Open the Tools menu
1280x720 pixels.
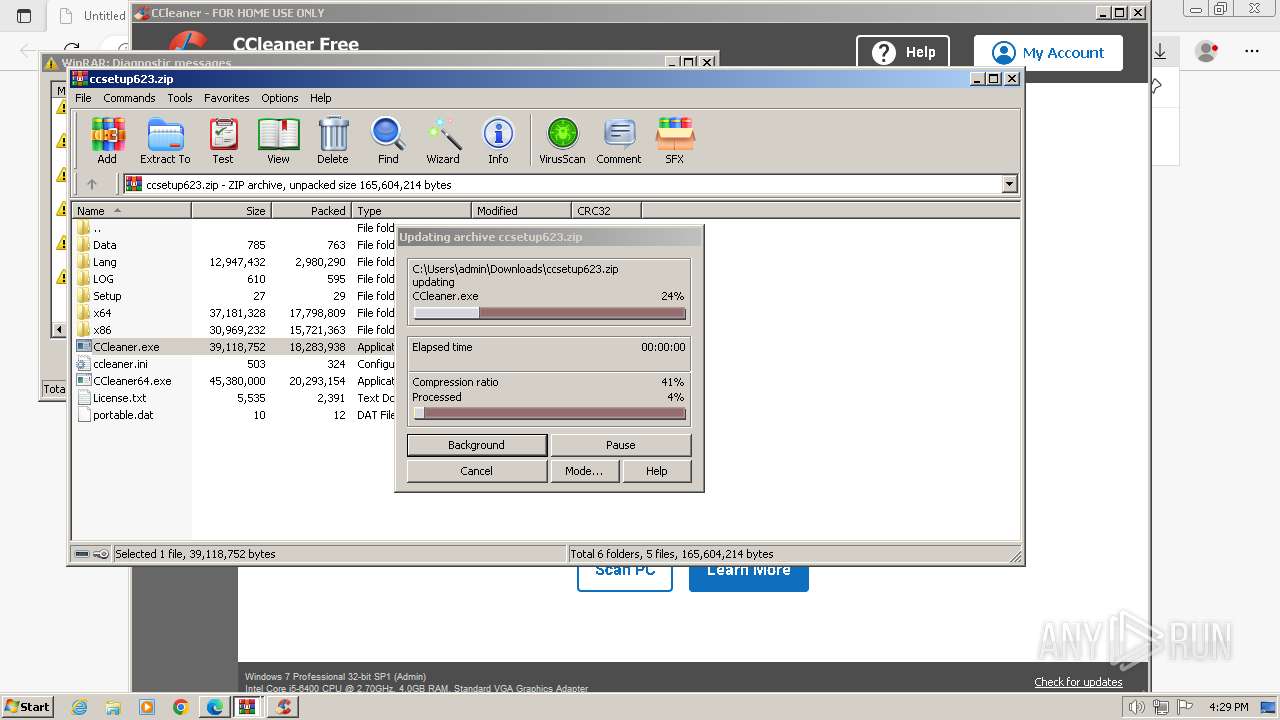coord(180,98)
